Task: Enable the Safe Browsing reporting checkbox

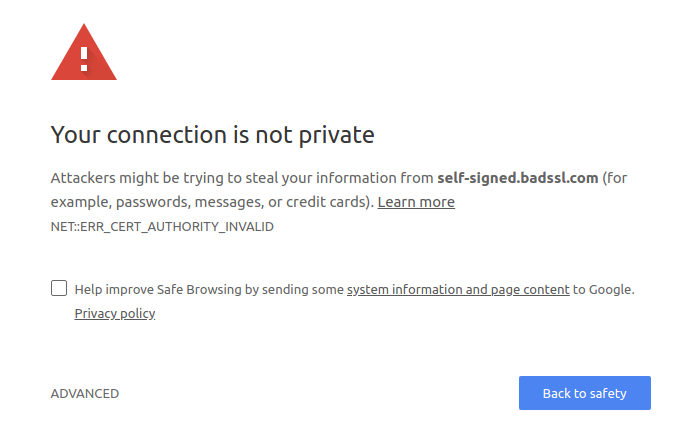Action: 59,289
